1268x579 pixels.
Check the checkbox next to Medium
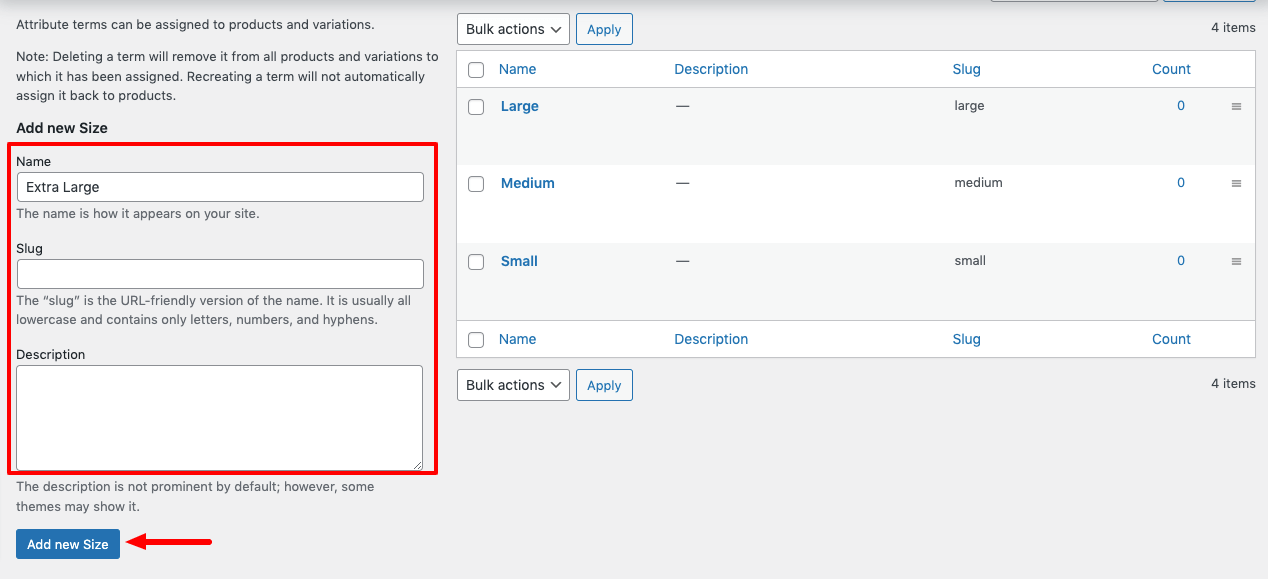pyautogui.click(x=475, y=183)
